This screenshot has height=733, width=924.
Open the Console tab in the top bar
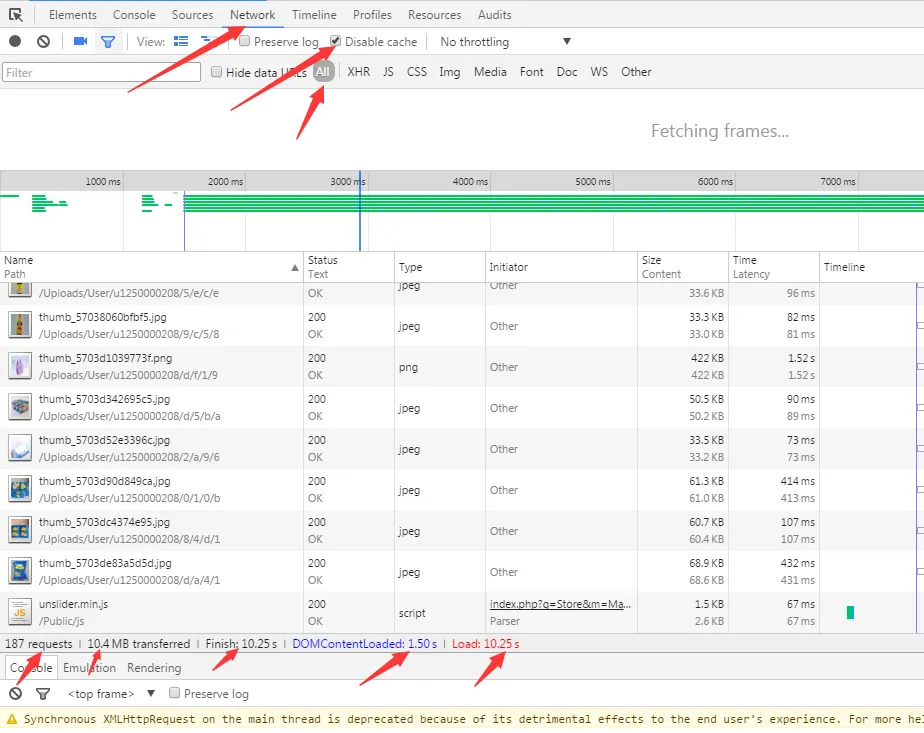click(x=134, y=15)
